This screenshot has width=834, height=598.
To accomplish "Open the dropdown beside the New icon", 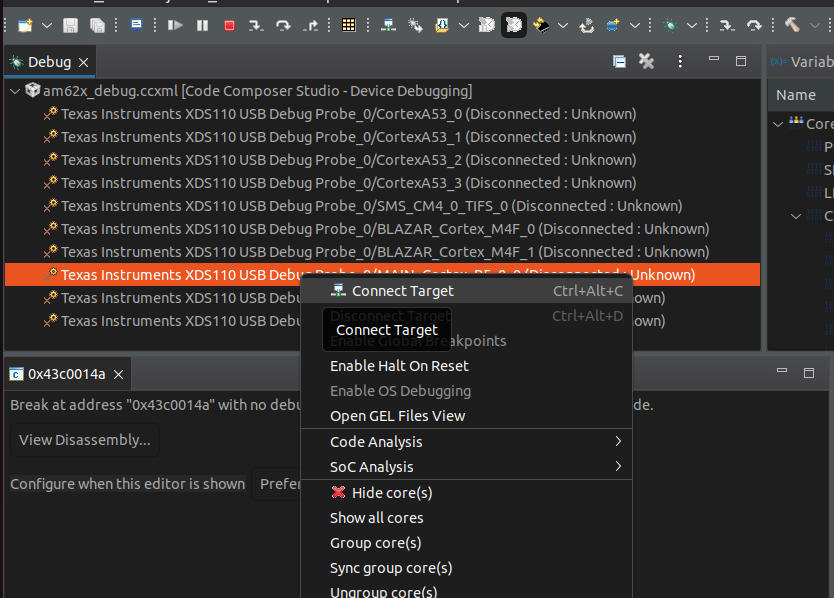I will click(x=47, y=25).
